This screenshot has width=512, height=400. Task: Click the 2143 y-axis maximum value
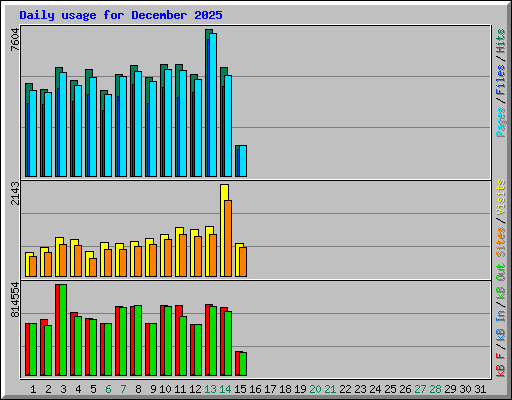[x=15, y=193]
